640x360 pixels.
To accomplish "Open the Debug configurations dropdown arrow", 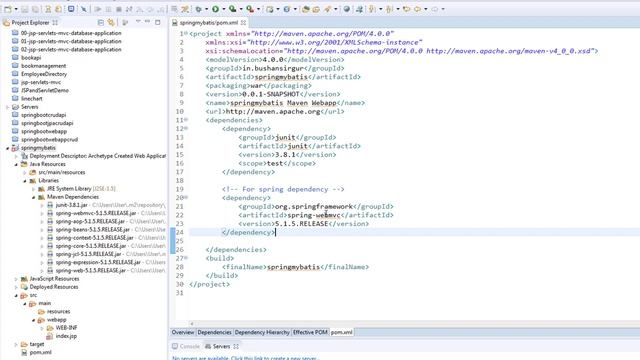I will pyautogui.click(x=206, y=9).
